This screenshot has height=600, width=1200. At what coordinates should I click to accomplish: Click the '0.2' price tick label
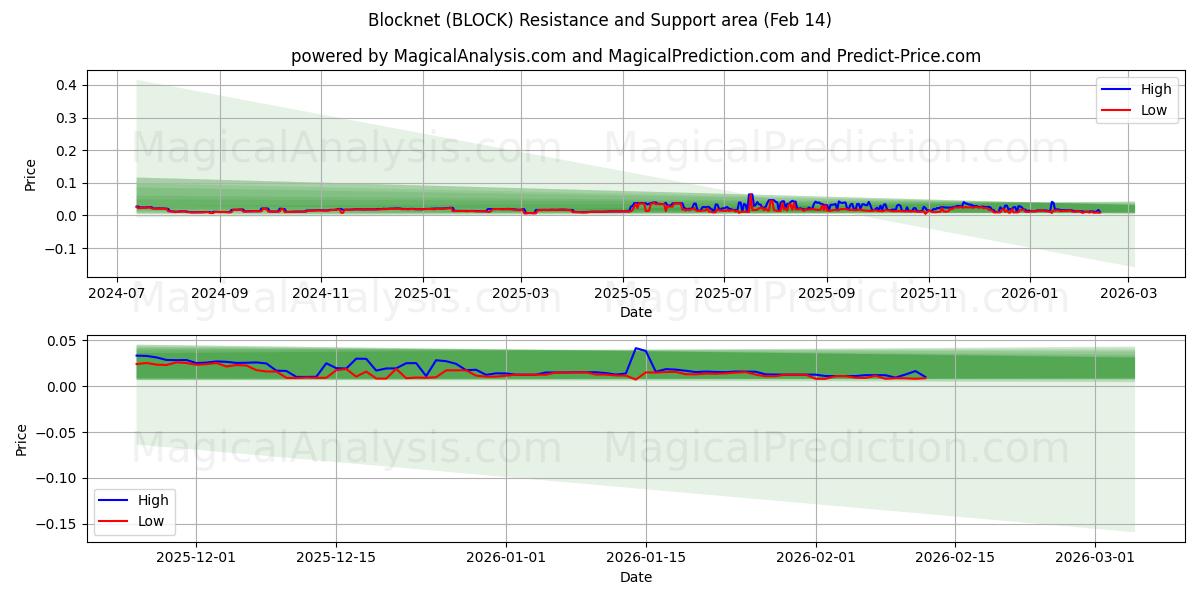[x=68, y=150]
